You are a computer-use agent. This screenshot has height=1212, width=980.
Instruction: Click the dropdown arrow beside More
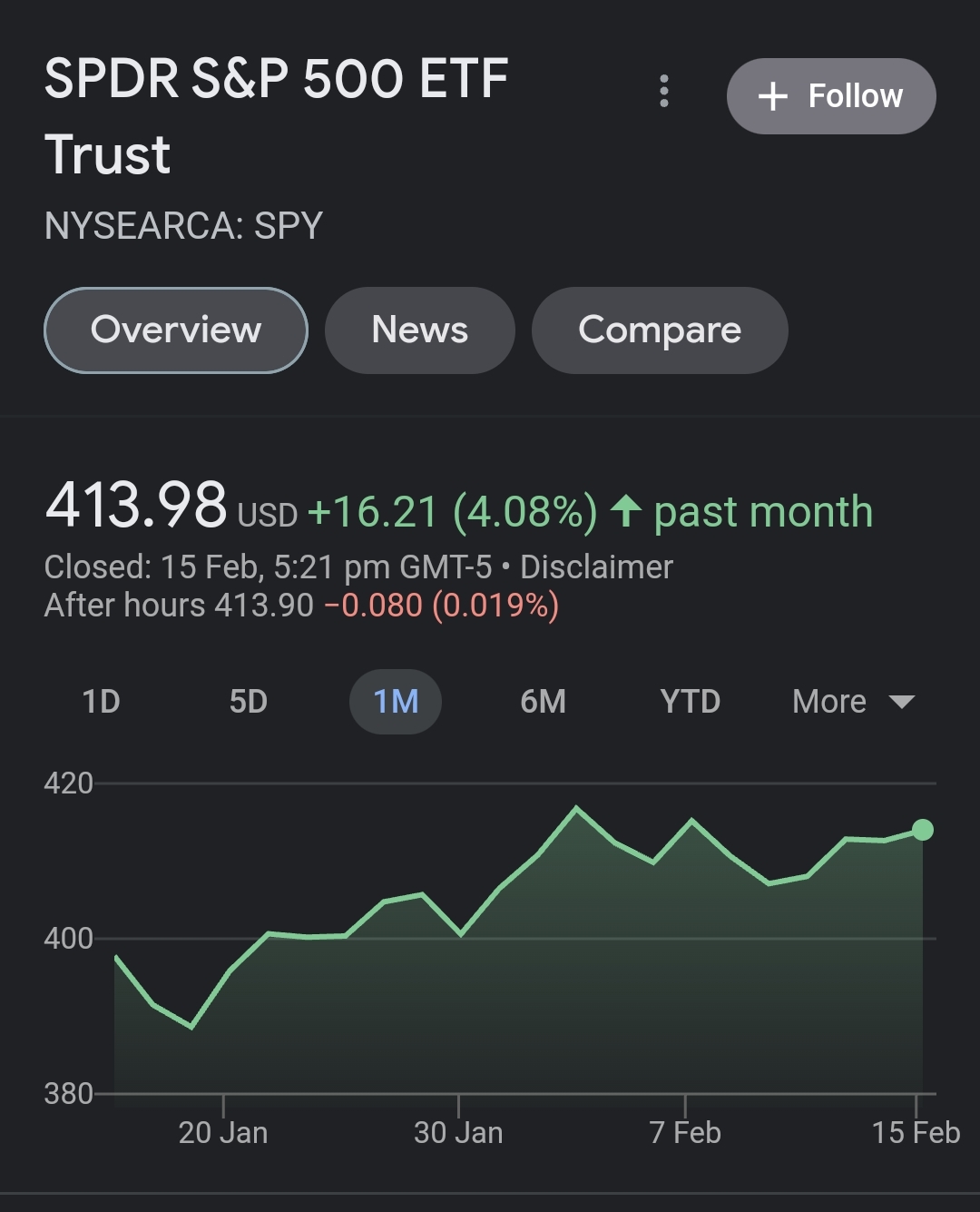pyautogui.click(x=902, y=702)
